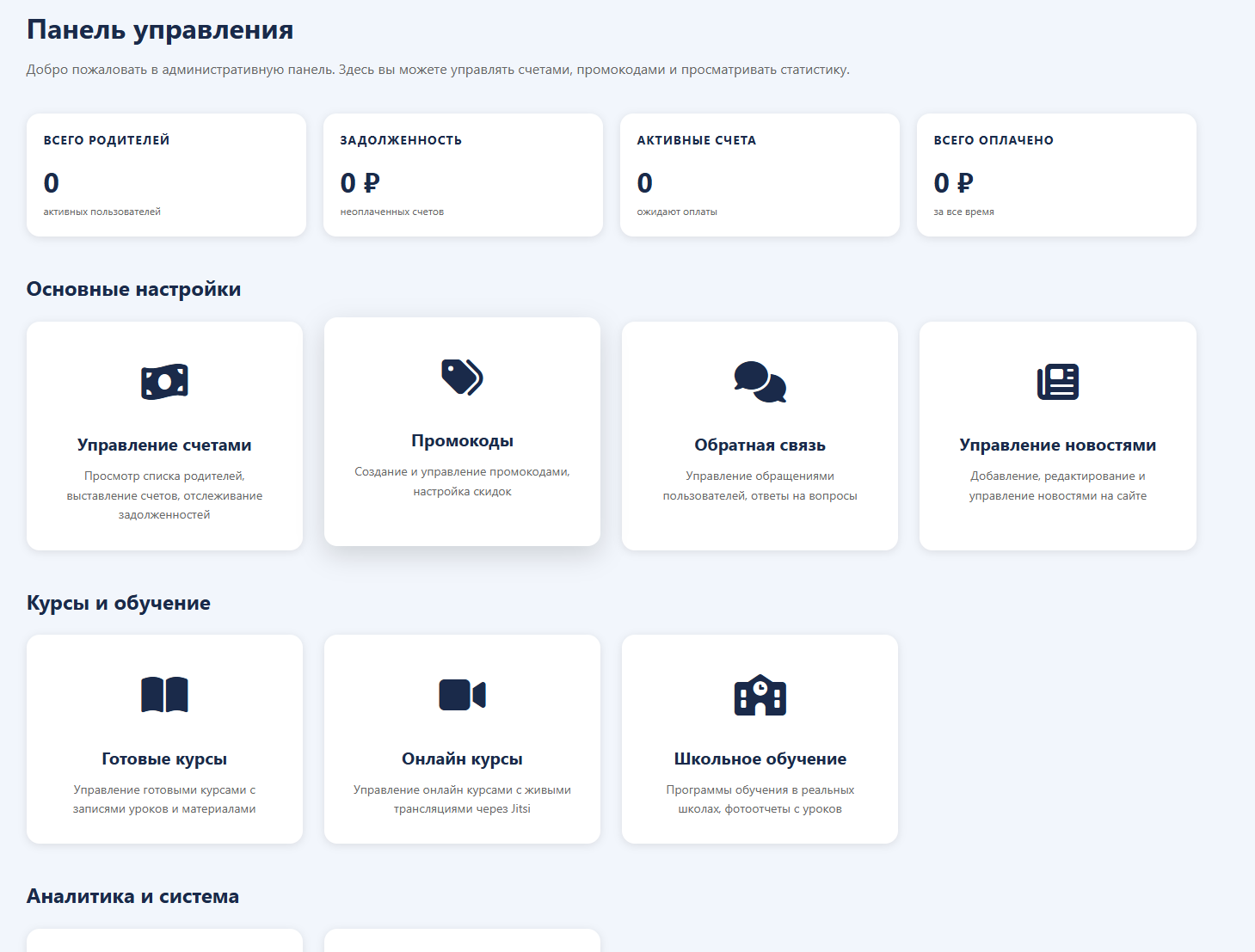The width and height of the screenshot is (1255, 952).
Task: Click the Курсы и обучение section heading
Action: pyautogui.click(x=119, y=603)
